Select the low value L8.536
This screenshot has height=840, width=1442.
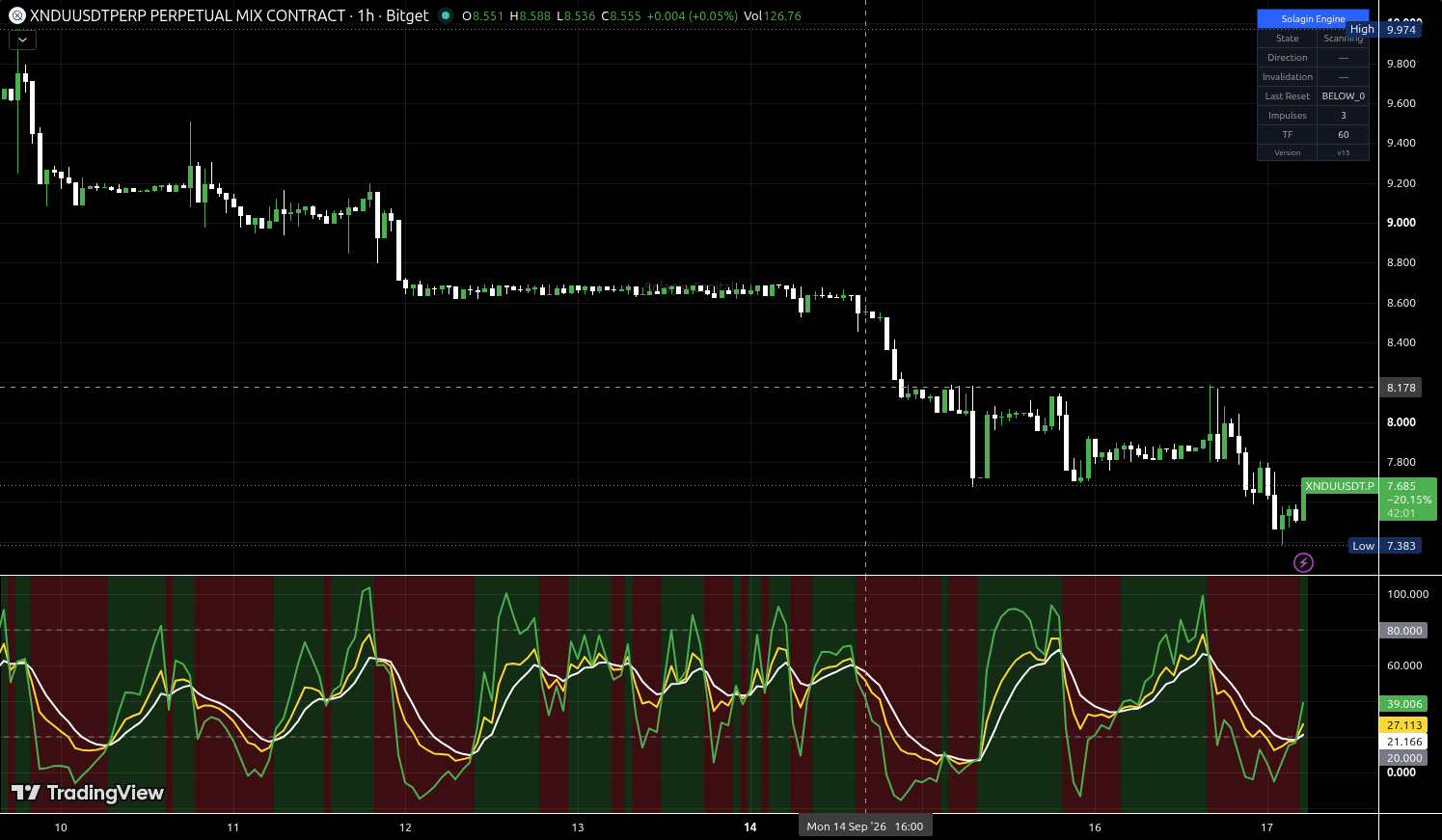576,16
